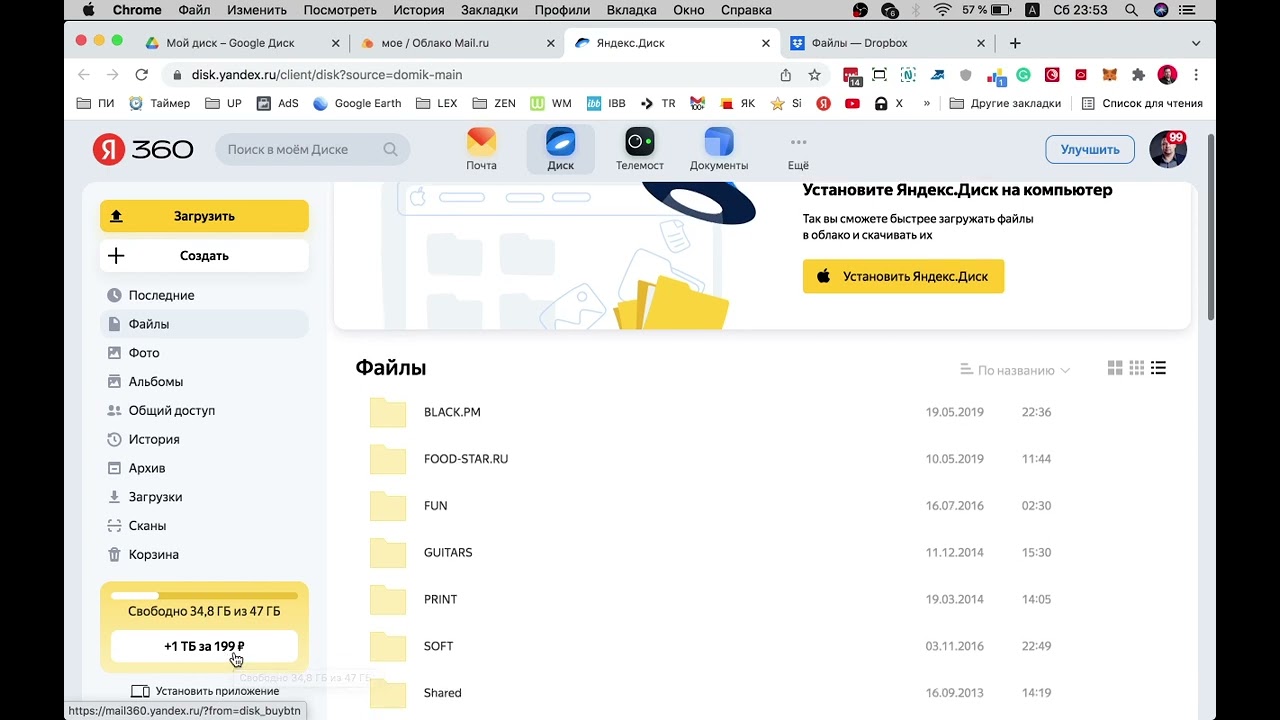Image resolution: width=1280 pixels, height=720 pixels.
Task: Open the По названию sort dropdown
Action: click(1015, 370)
